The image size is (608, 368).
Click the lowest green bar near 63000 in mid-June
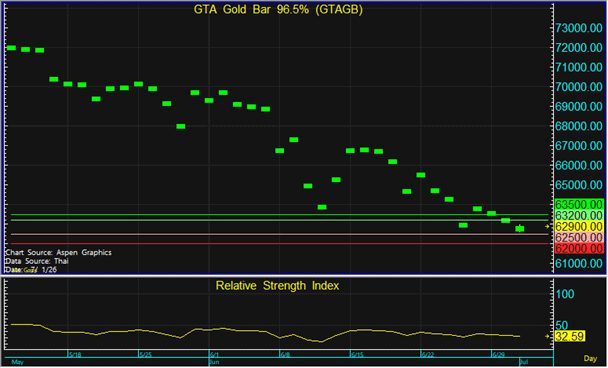322,207
